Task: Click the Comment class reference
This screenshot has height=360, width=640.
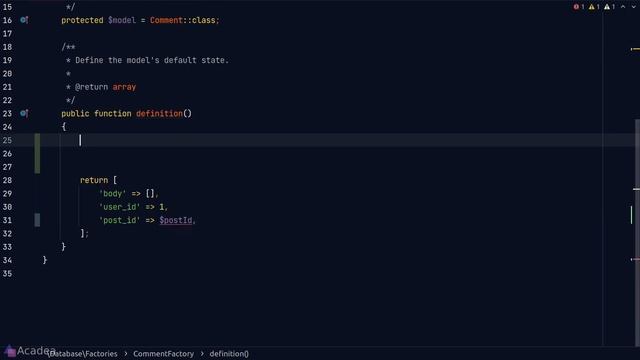Action: [167, 20]
